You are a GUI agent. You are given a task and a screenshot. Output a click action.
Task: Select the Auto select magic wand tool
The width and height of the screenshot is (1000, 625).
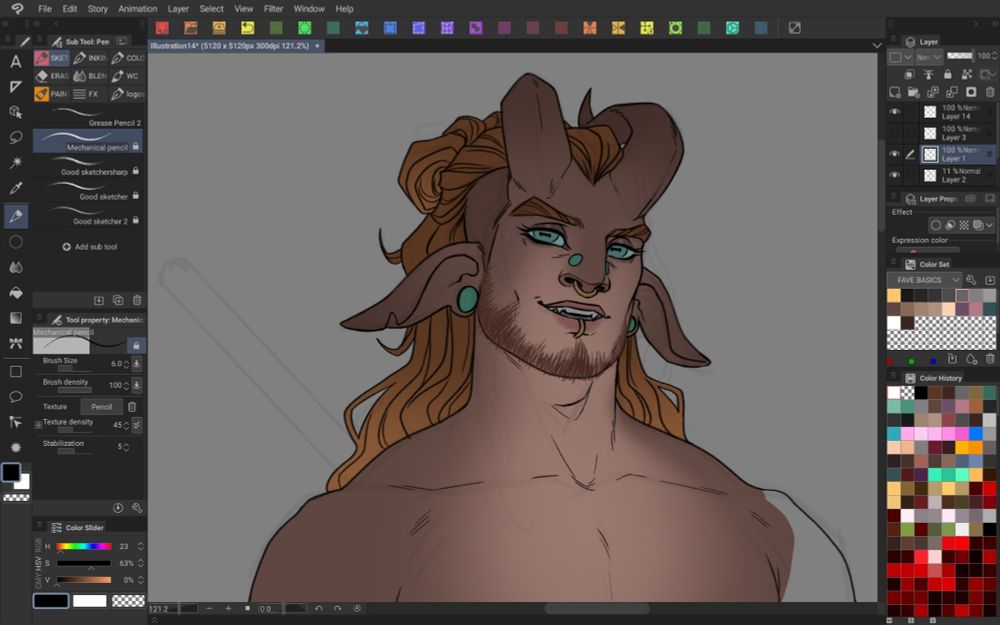[x=16, y=163]
